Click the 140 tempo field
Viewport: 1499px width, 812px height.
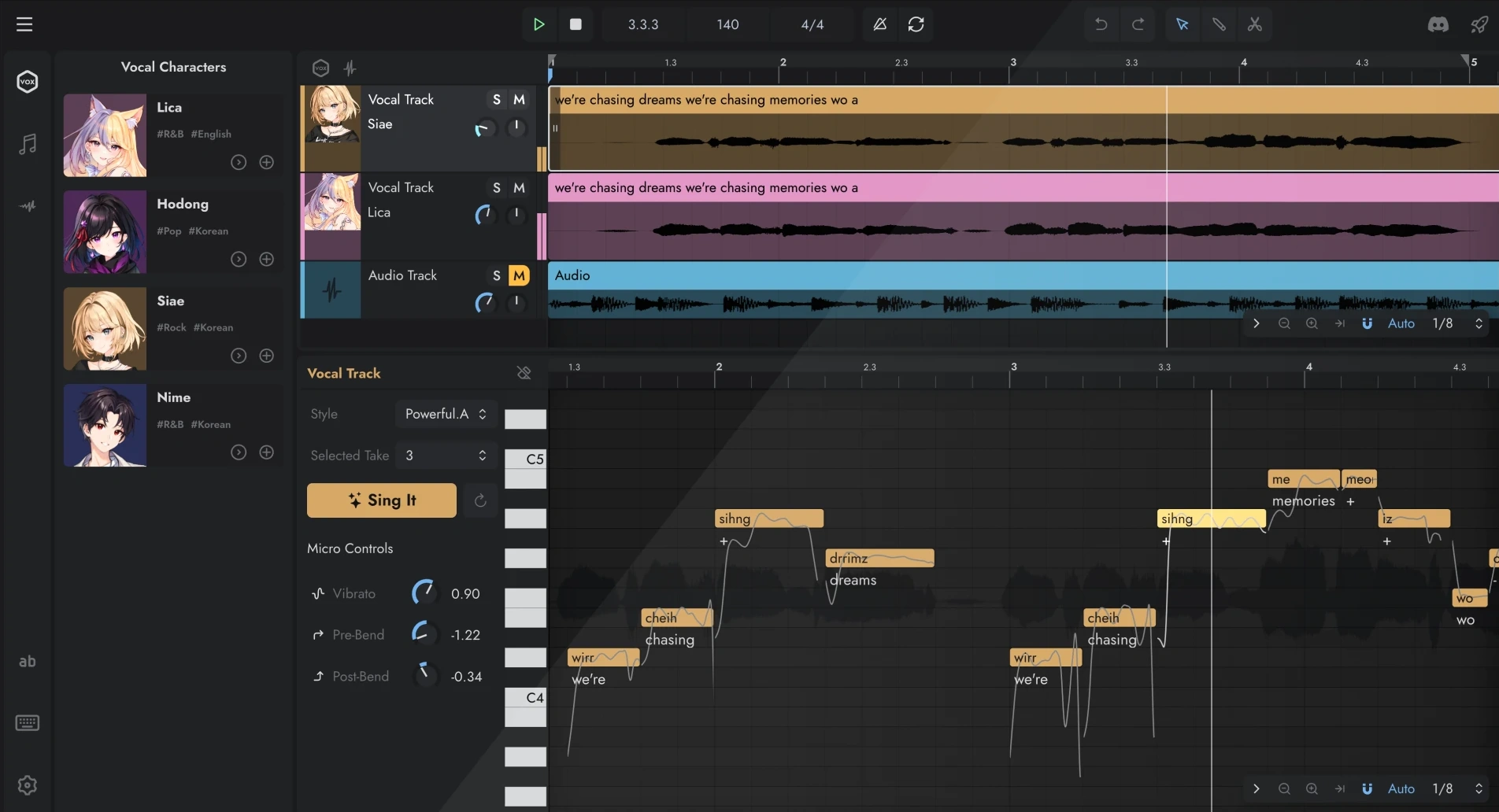pos(727,24)
